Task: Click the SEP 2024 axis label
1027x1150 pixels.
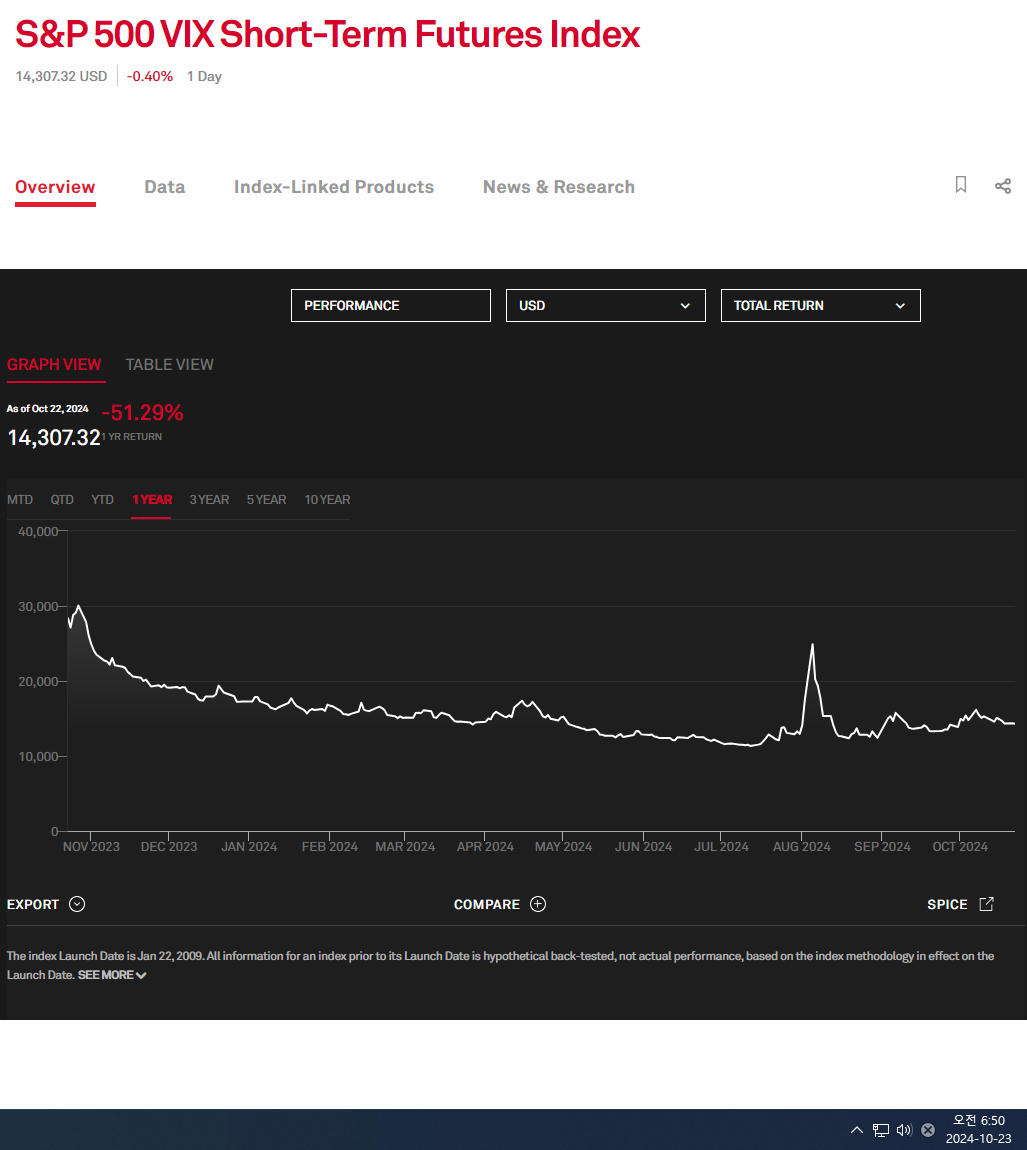Action: [882, 846]
